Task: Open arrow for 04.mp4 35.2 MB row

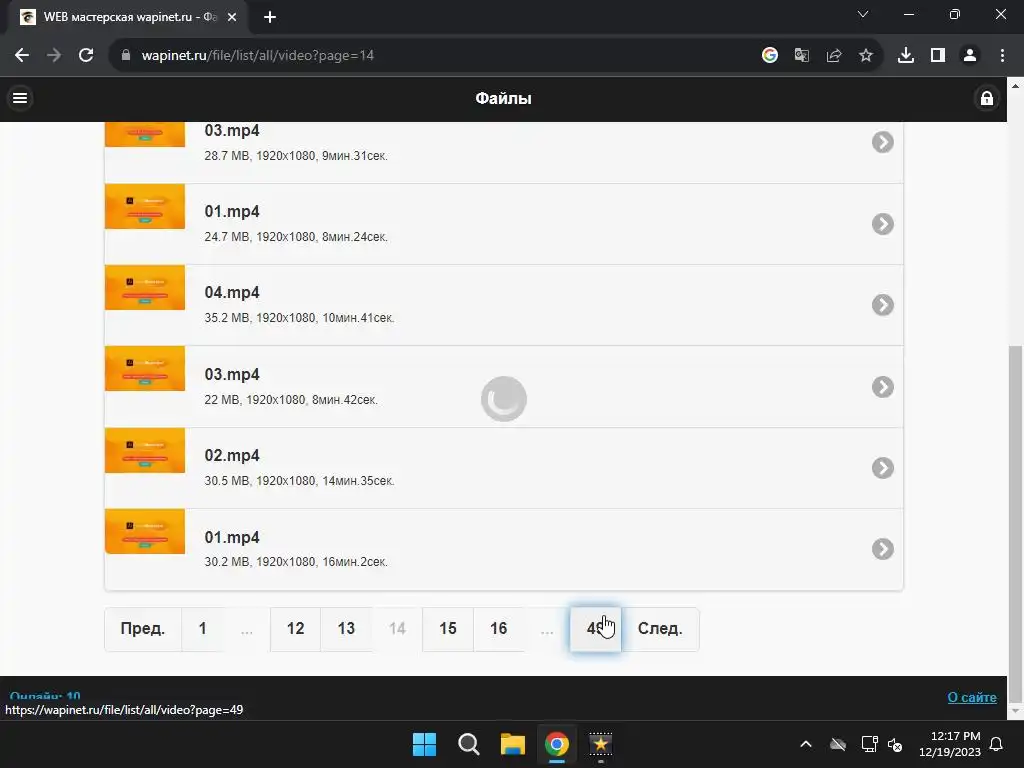Action: (882, 305)
